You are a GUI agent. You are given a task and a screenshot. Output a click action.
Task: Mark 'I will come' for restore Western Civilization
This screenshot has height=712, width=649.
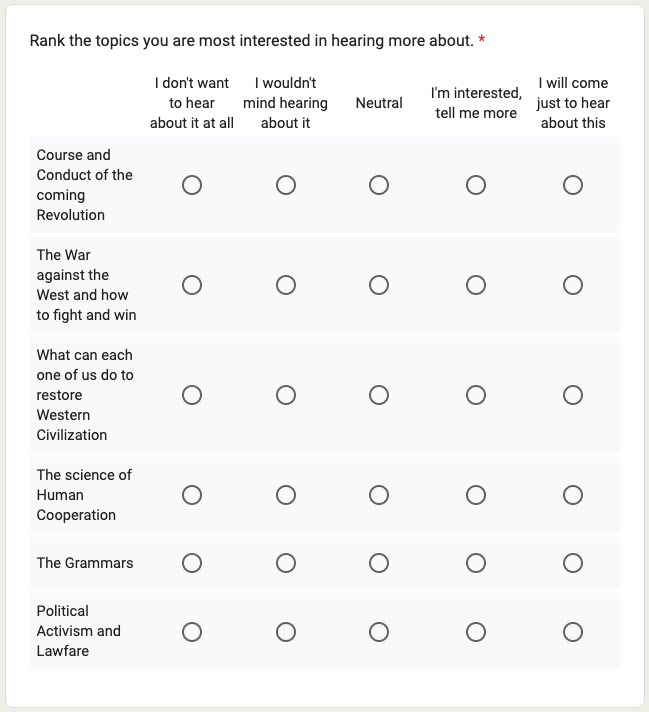[x=573, y=395]
